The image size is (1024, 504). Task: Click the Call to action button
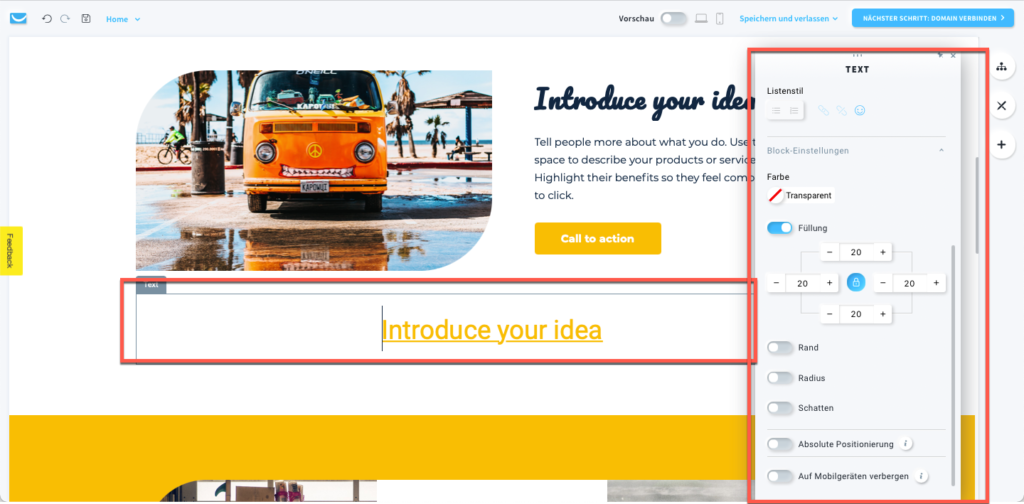(598, 238)
